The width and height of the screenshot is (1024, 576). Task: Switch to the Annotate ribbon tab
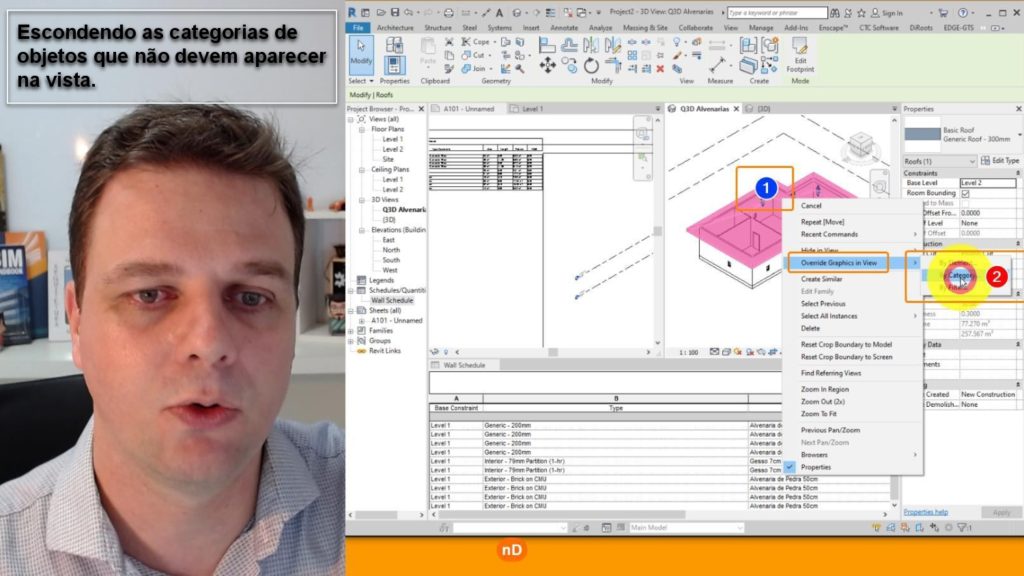pos(566,28)
